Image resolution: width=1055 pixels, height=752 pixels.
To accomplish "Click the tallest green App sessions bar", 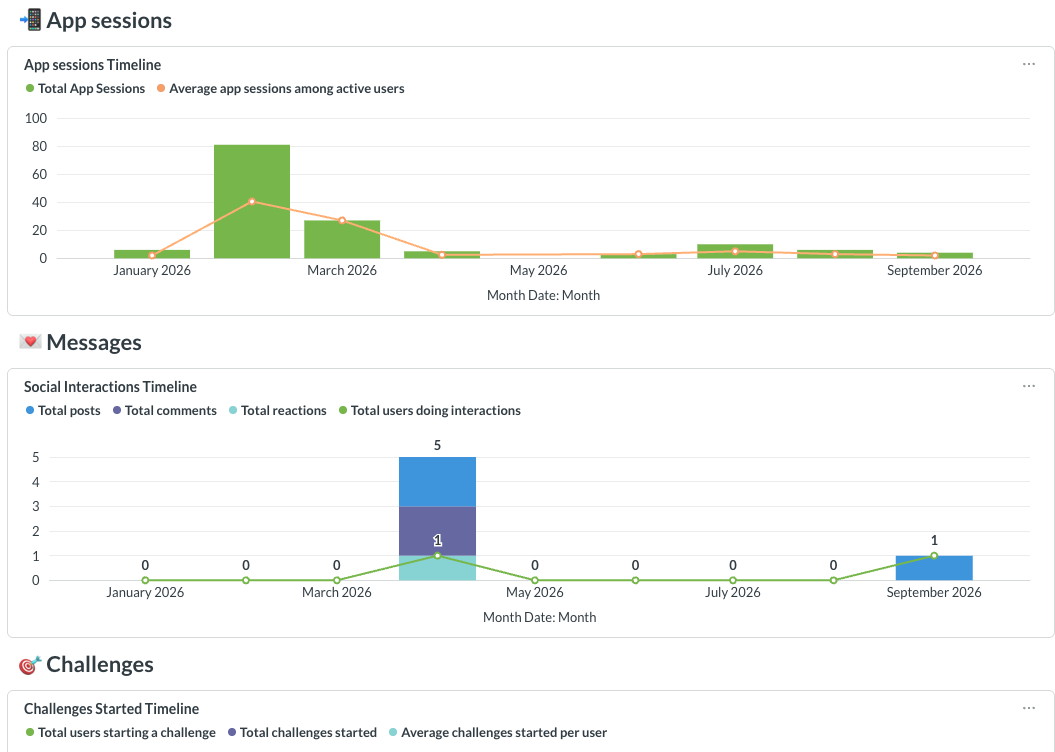I will pyautogui.click(x=252, y=201).
